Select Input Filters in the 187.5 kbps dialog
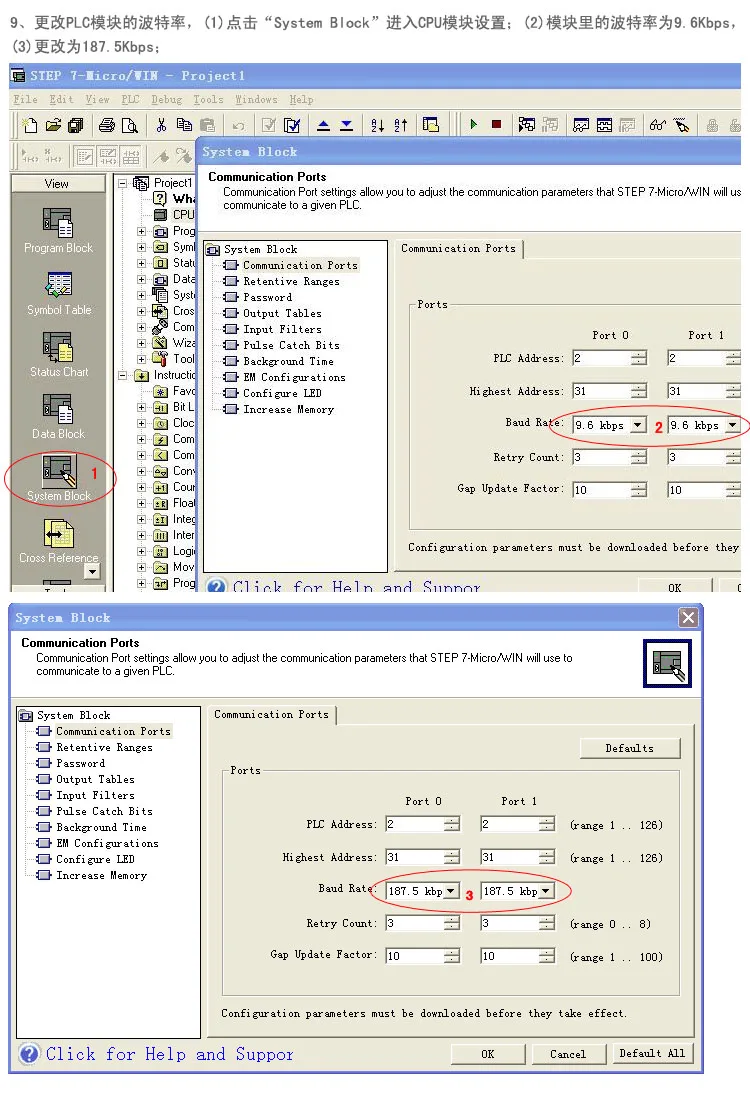750x1094 pixels. (96, 795)
